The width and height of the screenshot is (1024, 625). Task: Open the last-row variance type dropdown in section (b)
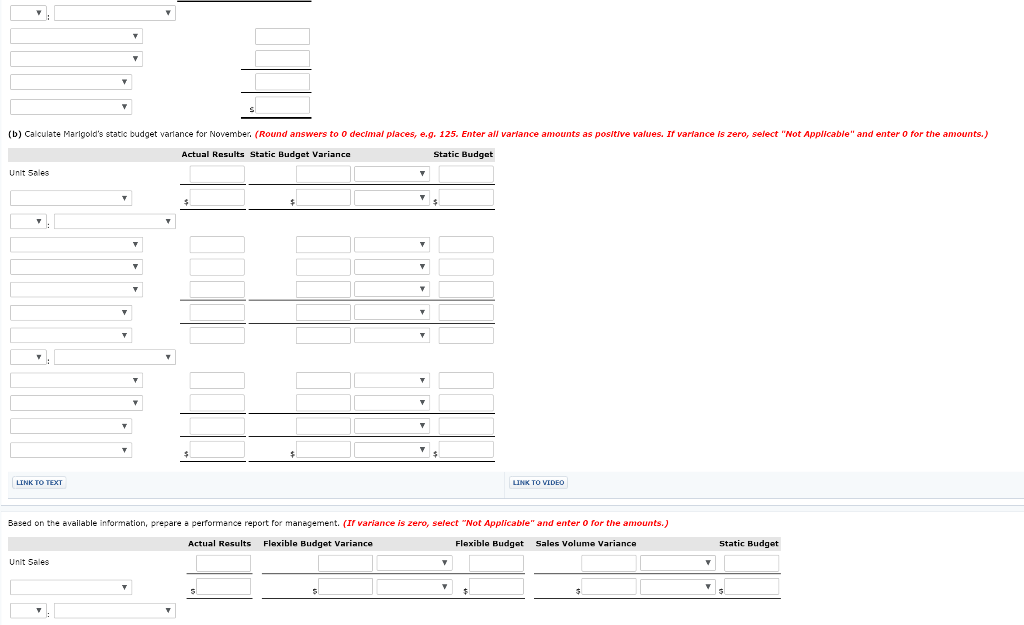[x=392, y=450]
